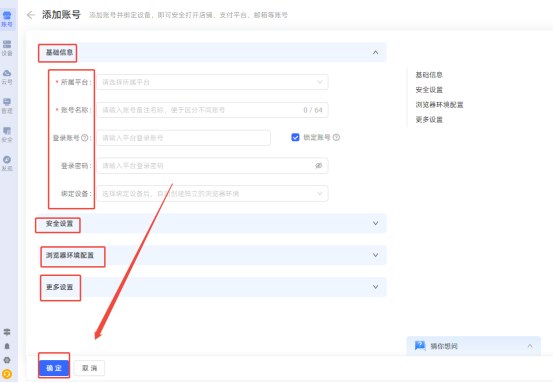Open the compass sidebar icon below 安全
This screenshot has height=383, width=553.
(7, 164)
